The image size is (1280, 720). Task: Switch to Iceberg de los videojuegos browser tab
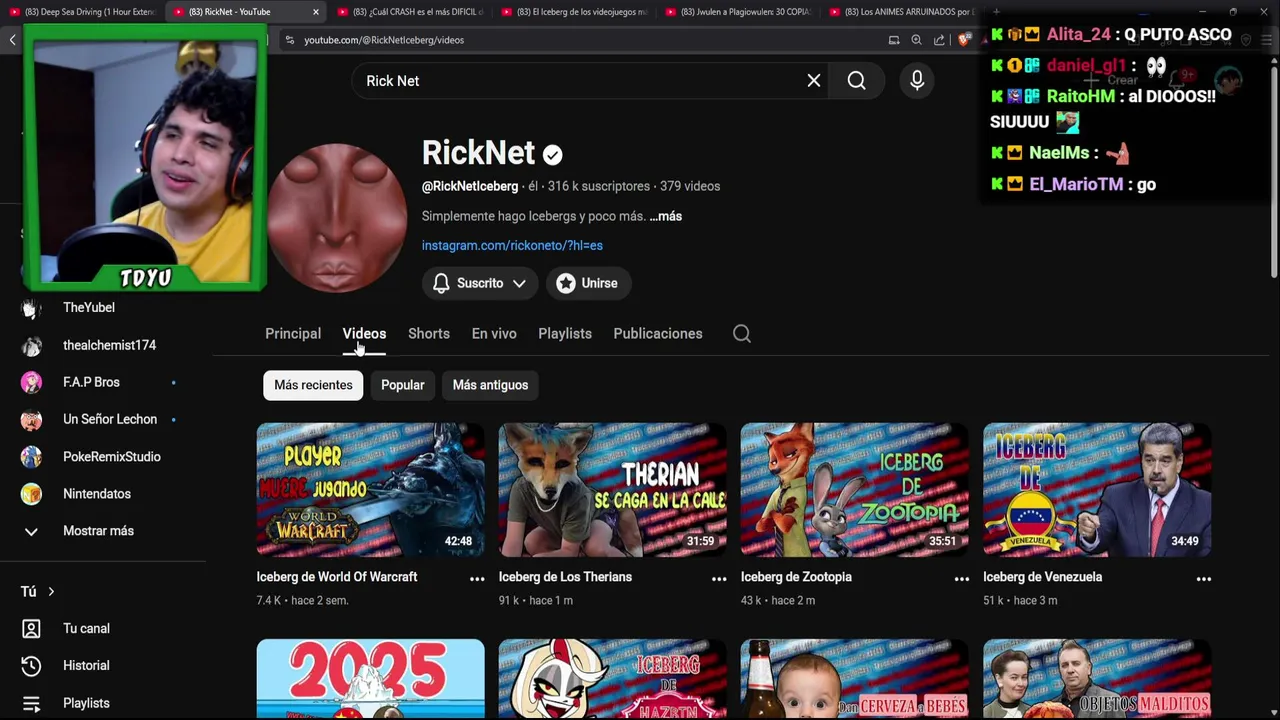(574, 12)
